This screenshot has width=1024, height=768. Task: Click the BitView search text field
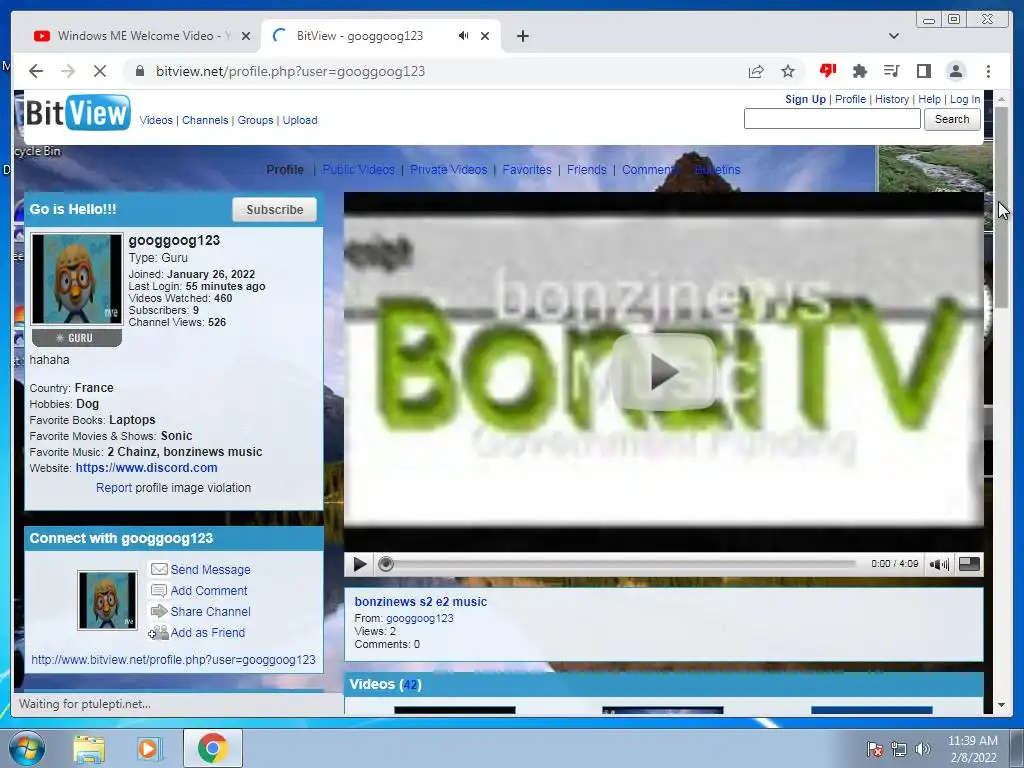point(832,119)
